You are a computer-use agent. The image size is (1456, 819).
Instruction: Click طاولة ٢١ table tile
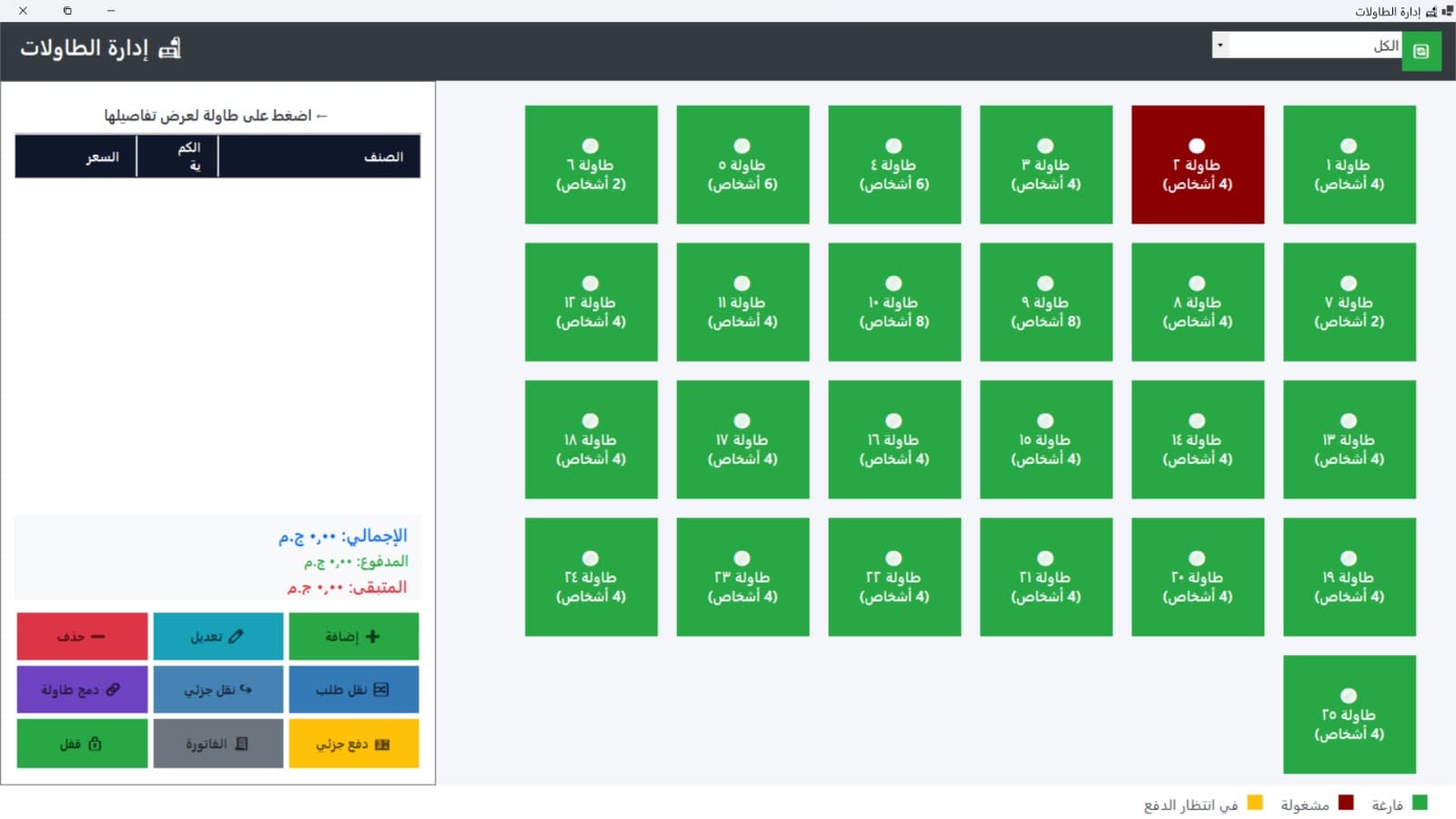1046,577
